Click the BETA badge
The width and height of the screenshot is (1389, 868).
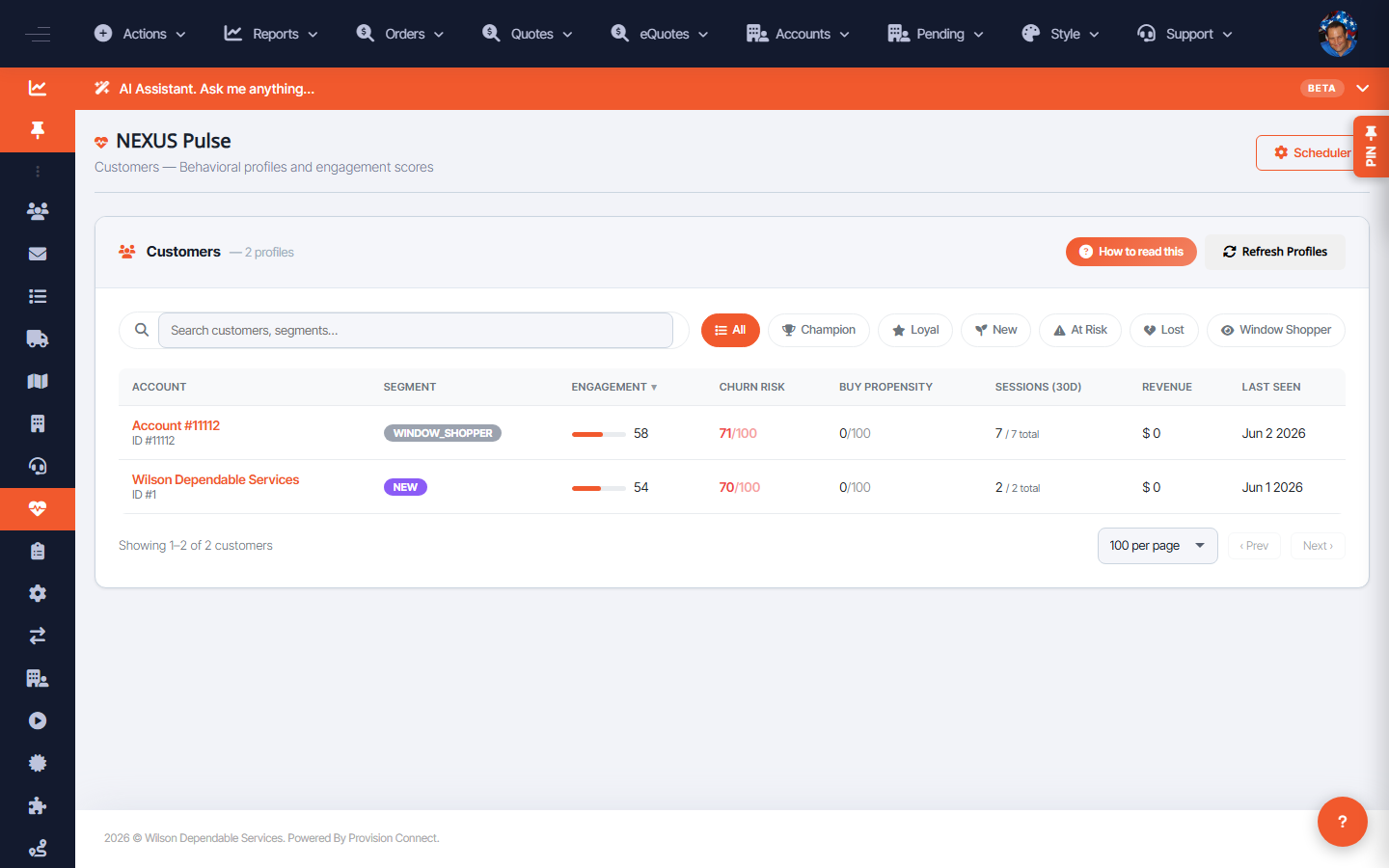(1321, 88)
